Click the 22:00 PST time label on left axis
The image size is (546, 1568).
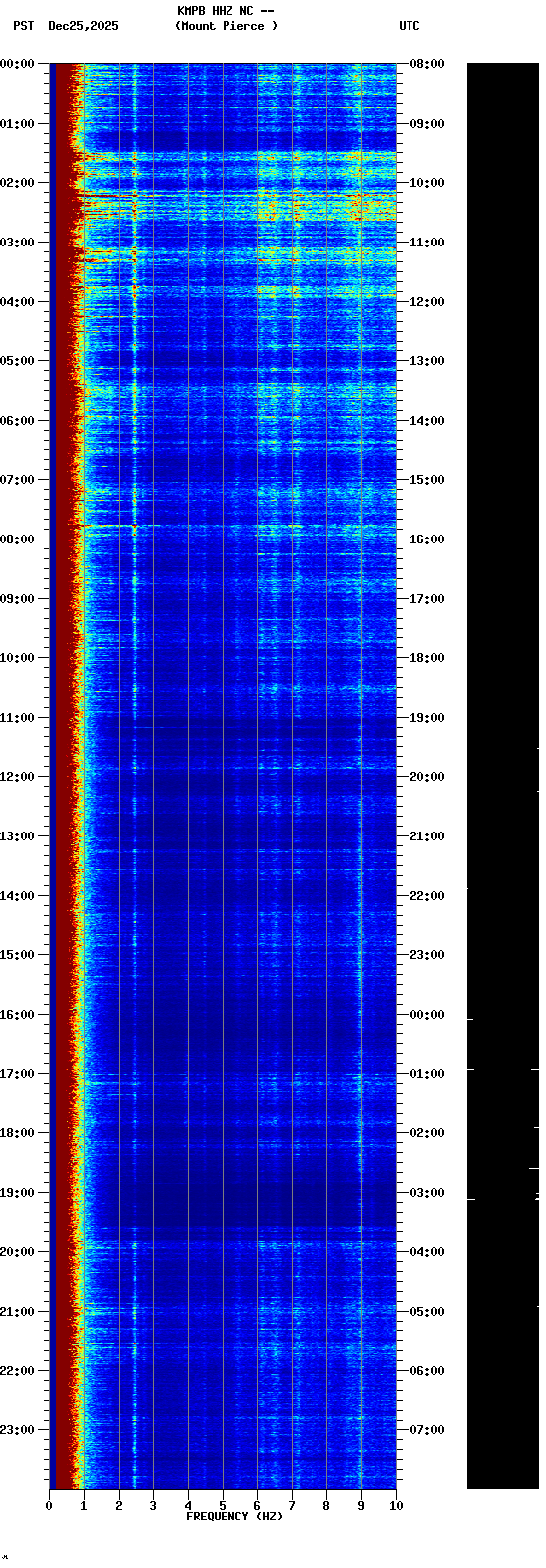(17, 1371)
